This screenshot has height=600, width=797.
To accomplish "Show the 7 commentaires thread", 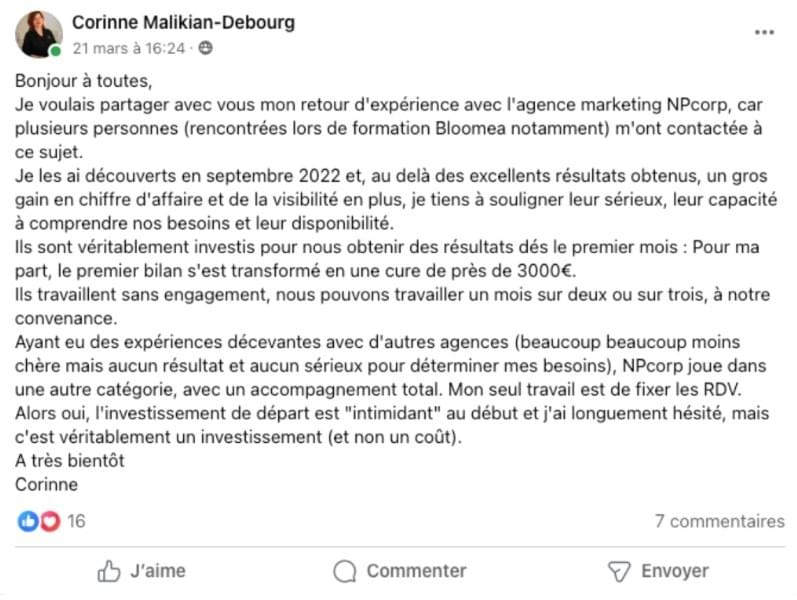I will point(719,521).
